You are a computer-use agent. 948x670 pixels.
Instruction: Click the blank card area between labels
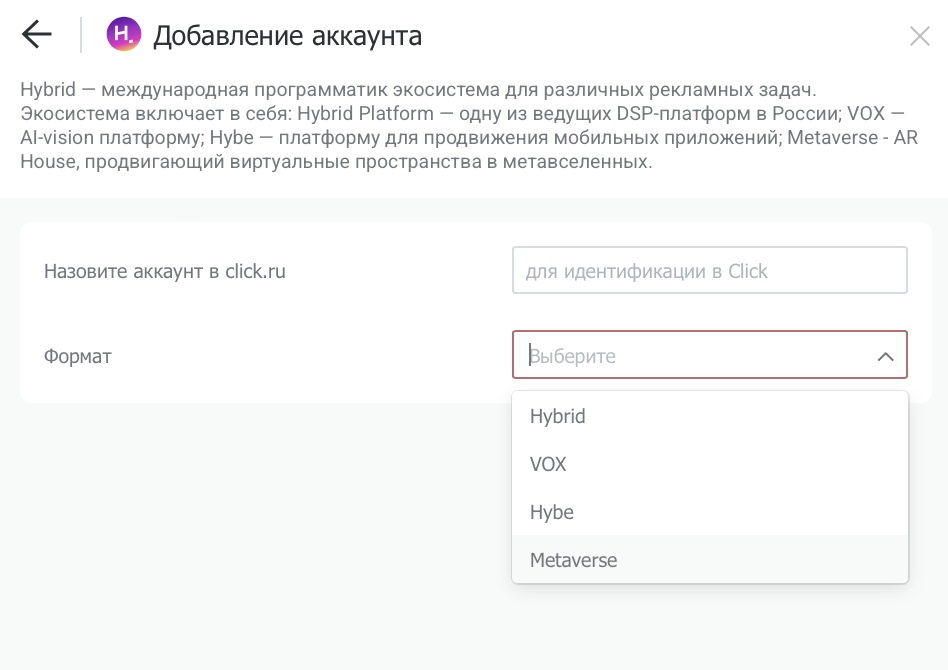[x=272, y=313]
